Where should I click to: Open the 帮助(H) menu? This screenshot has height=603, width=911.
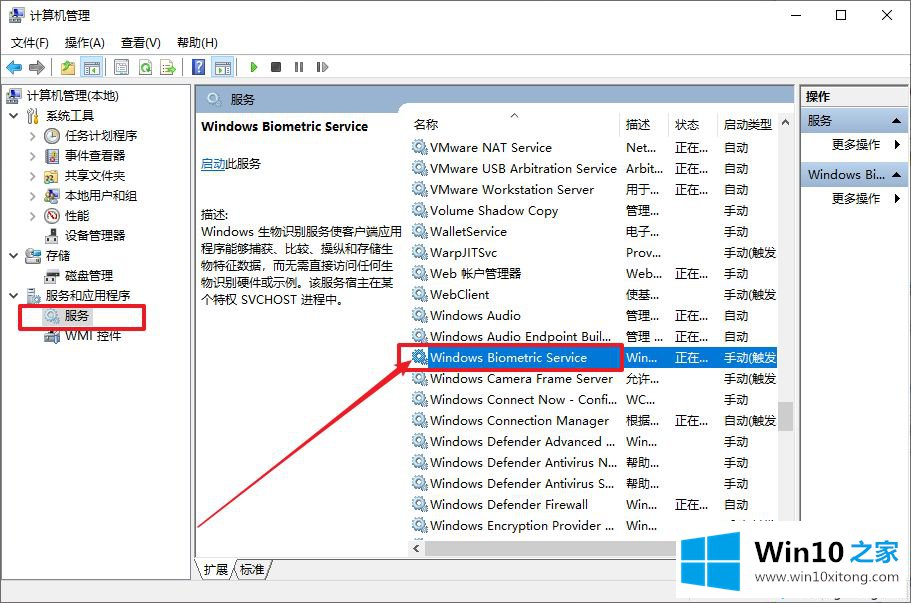197,42
